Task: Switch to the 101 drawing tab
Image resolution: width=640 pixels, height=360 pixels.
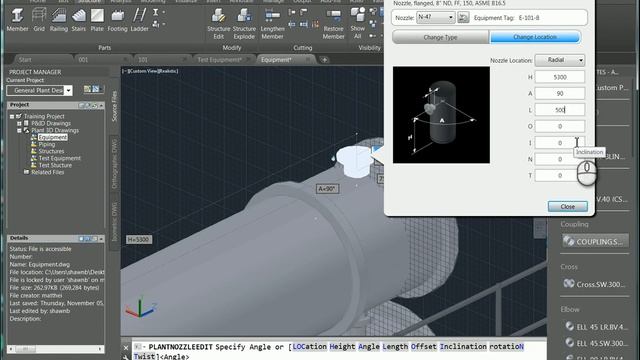Action: pyautogui.click(x=143, y=60)
